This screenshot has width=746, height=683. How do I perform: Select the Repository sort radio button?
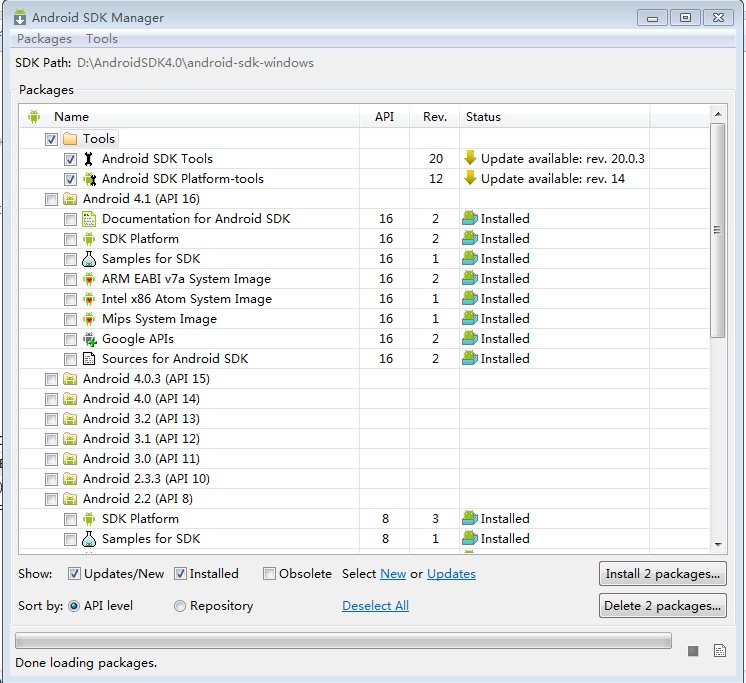[179, 606]
